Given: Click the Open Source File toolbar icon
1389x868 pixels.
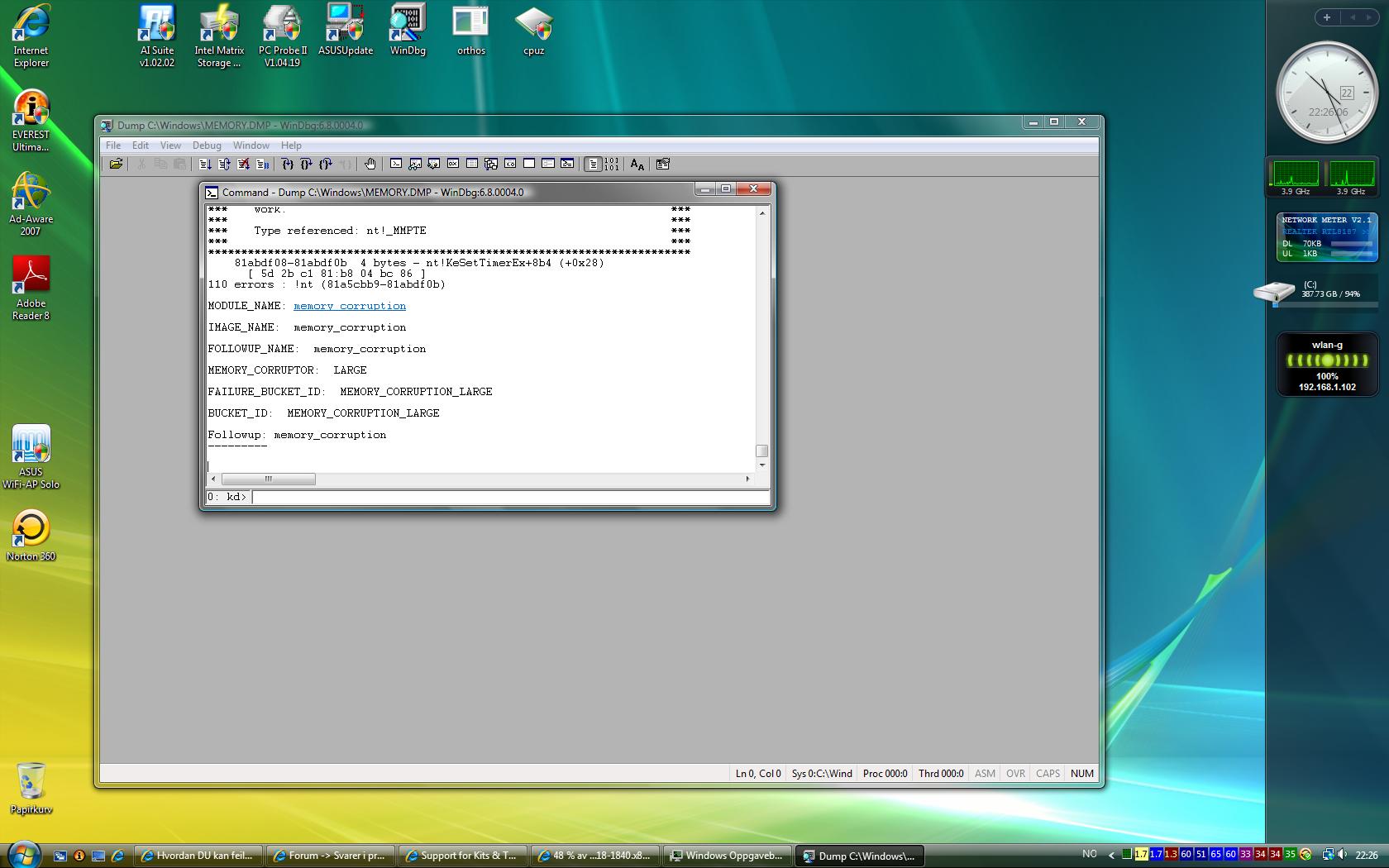Looking at the screenshot, I should [116, 164].
